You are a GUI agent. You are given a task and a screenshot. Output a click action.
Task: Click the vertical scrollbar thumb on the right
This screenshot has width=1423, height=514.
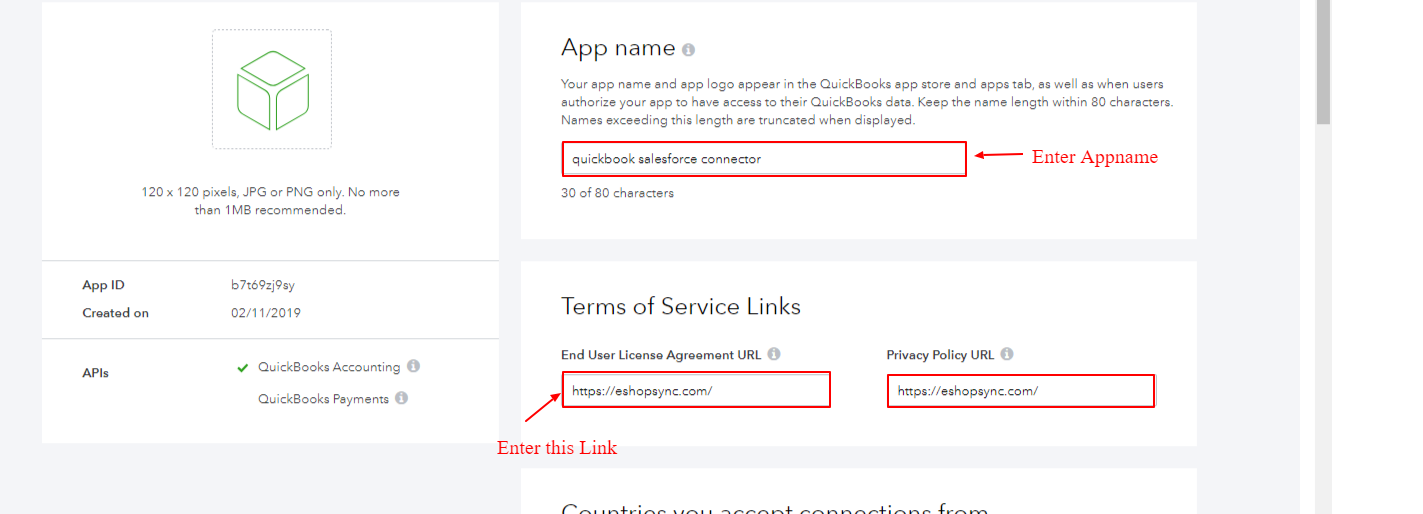pos(1323,60)
